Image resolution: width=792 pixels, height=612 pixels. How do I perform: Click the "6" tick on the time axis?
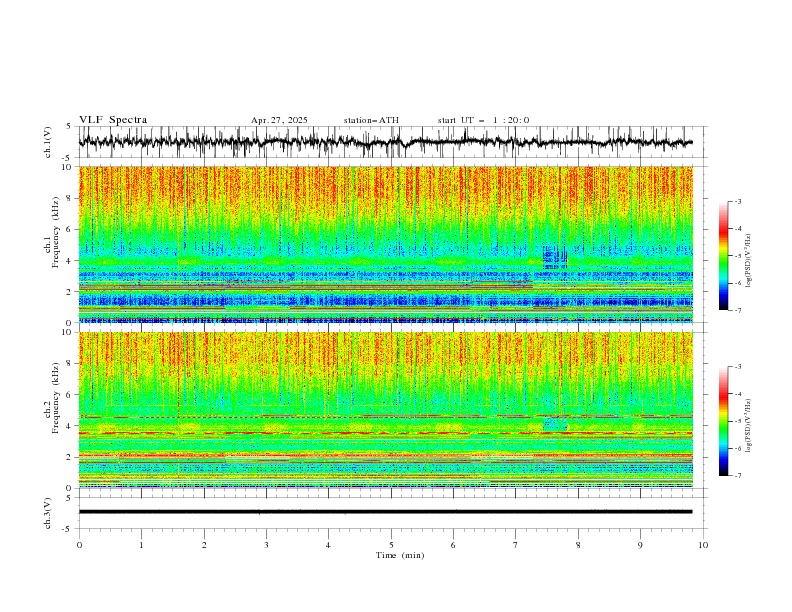pos(453,545)
